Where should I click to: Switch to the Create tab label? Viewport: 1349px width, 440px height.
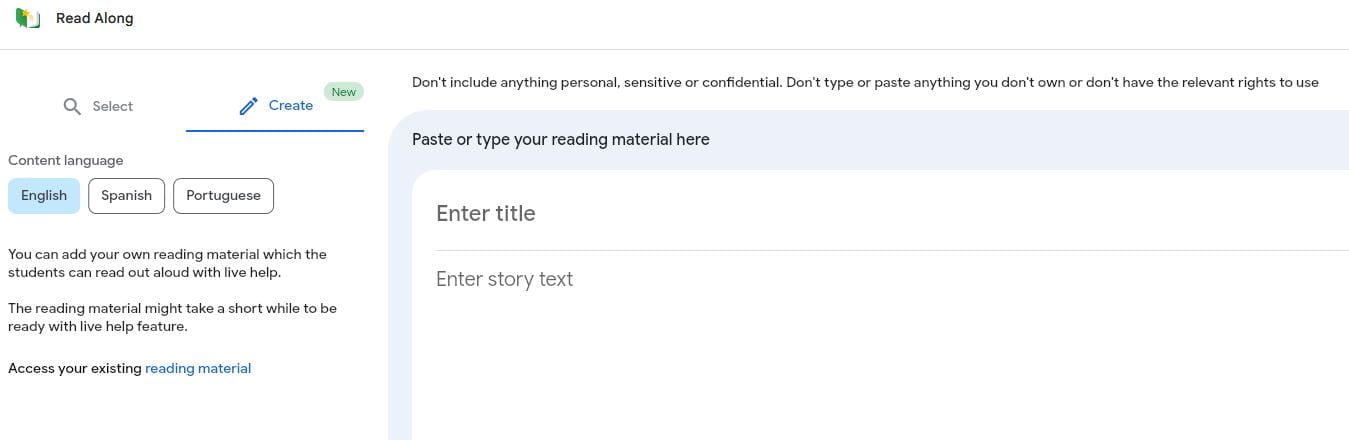coord(291,105)
